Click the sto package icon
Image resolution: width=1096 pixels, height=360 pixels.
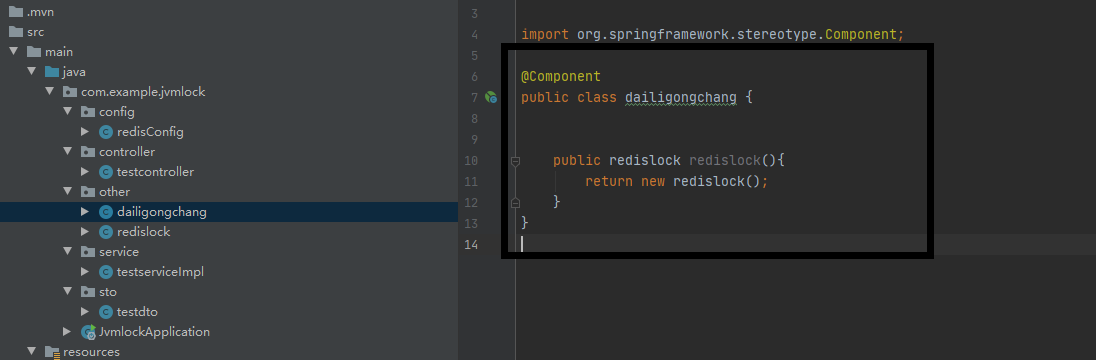(x=88, y=291)
